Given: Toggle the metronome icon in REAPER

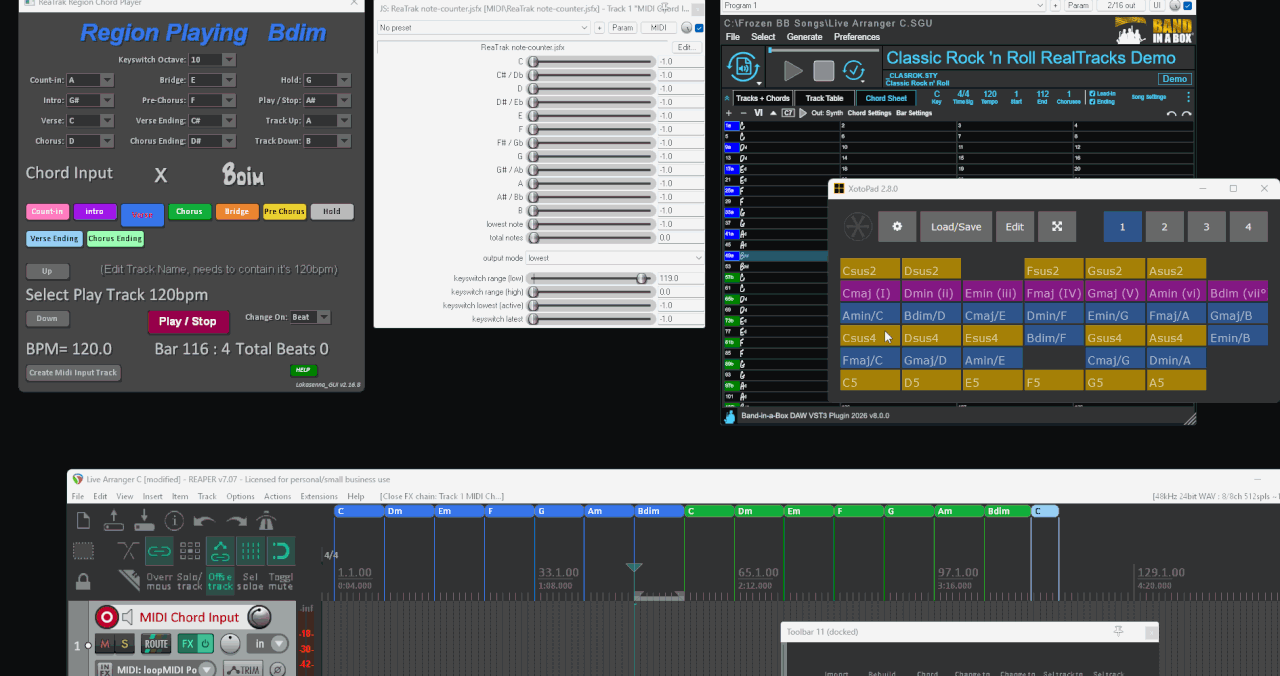Looking at the screenshot, I should [x=266, y=520].
